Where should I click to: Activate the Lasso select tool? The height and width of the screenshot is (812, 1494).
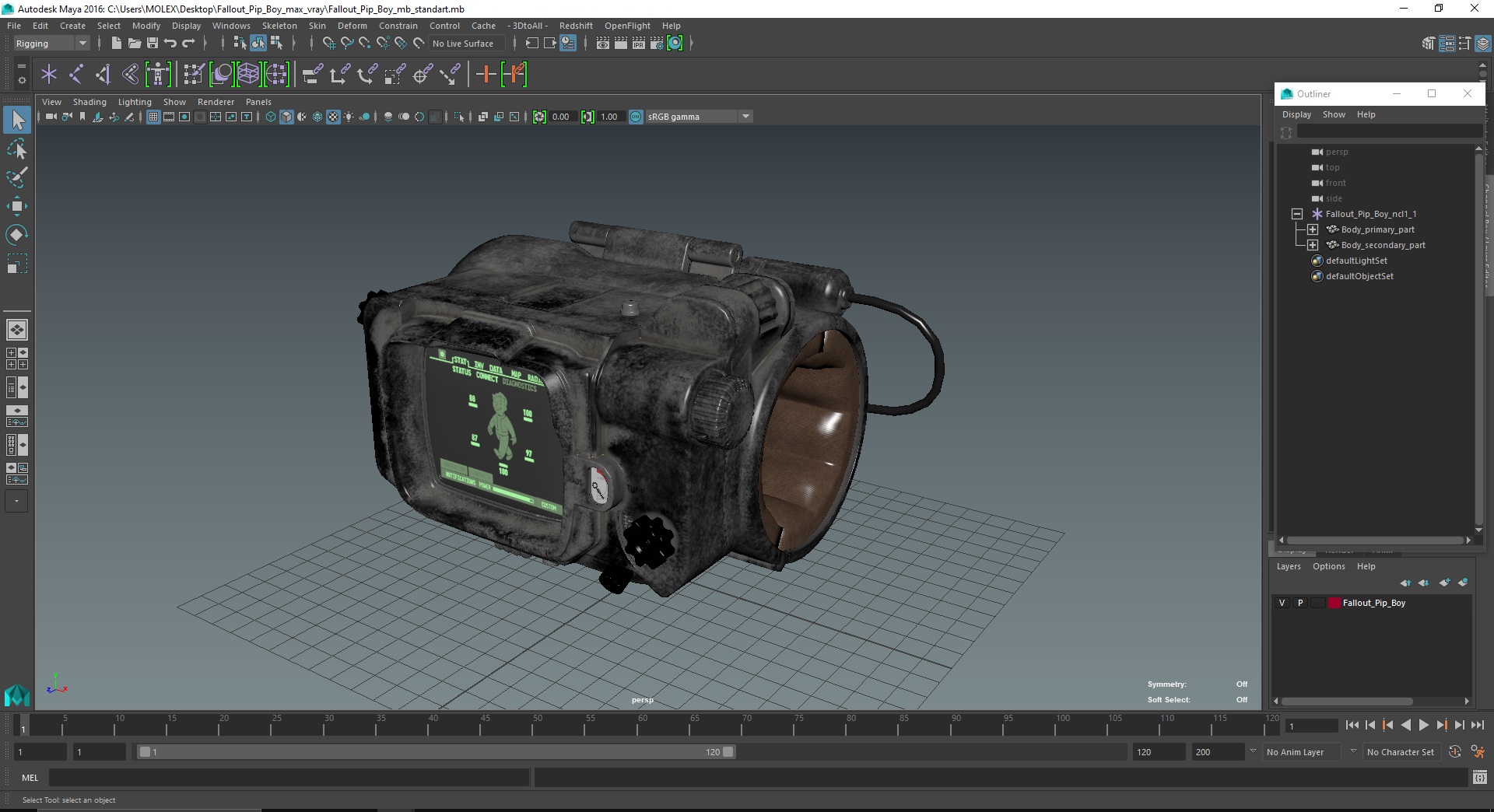coord(17,149)
